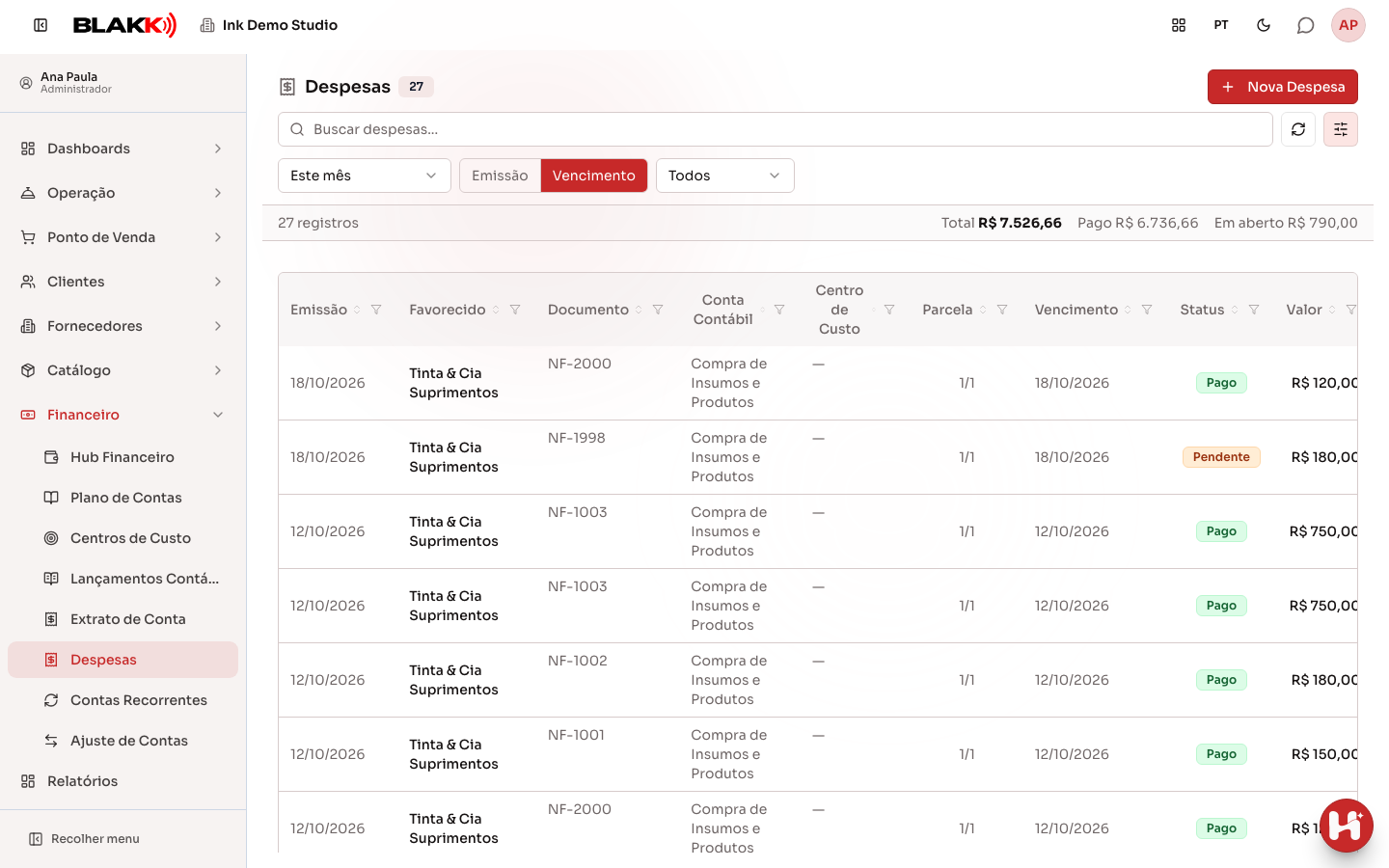Image resolution: width=1389 pixels, height=868 pixels.
Task: Expand the Operação menu
Action: pos(123,193)
